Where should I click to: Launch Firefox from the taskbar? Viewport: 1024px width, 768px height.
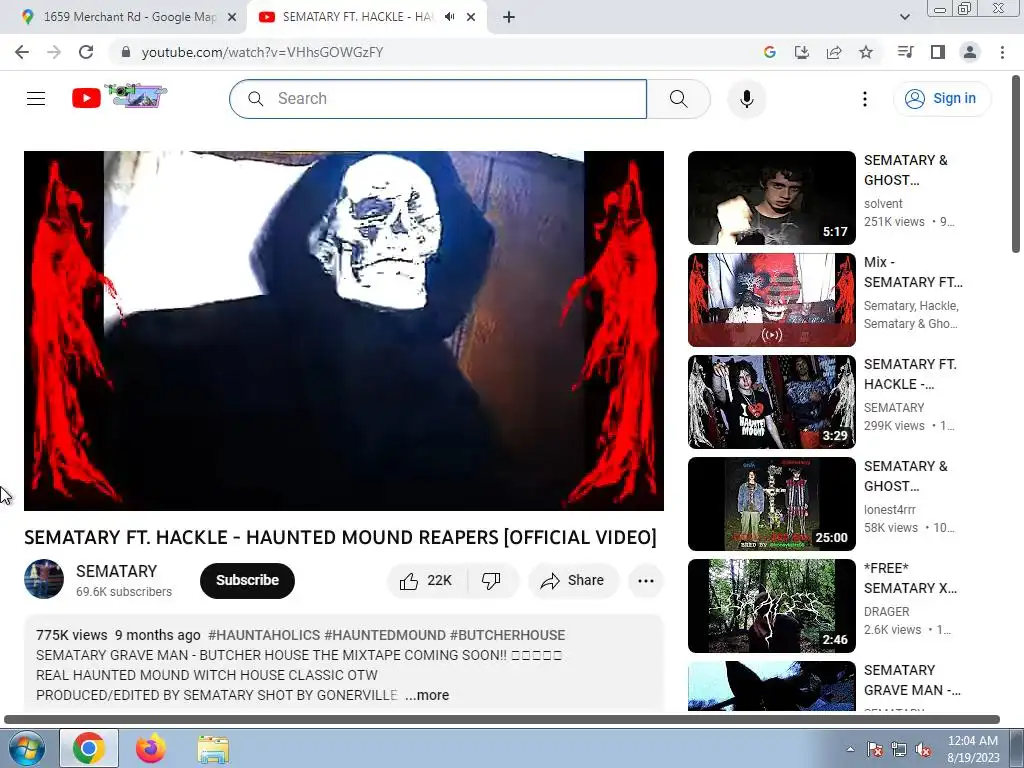point(151,748)
